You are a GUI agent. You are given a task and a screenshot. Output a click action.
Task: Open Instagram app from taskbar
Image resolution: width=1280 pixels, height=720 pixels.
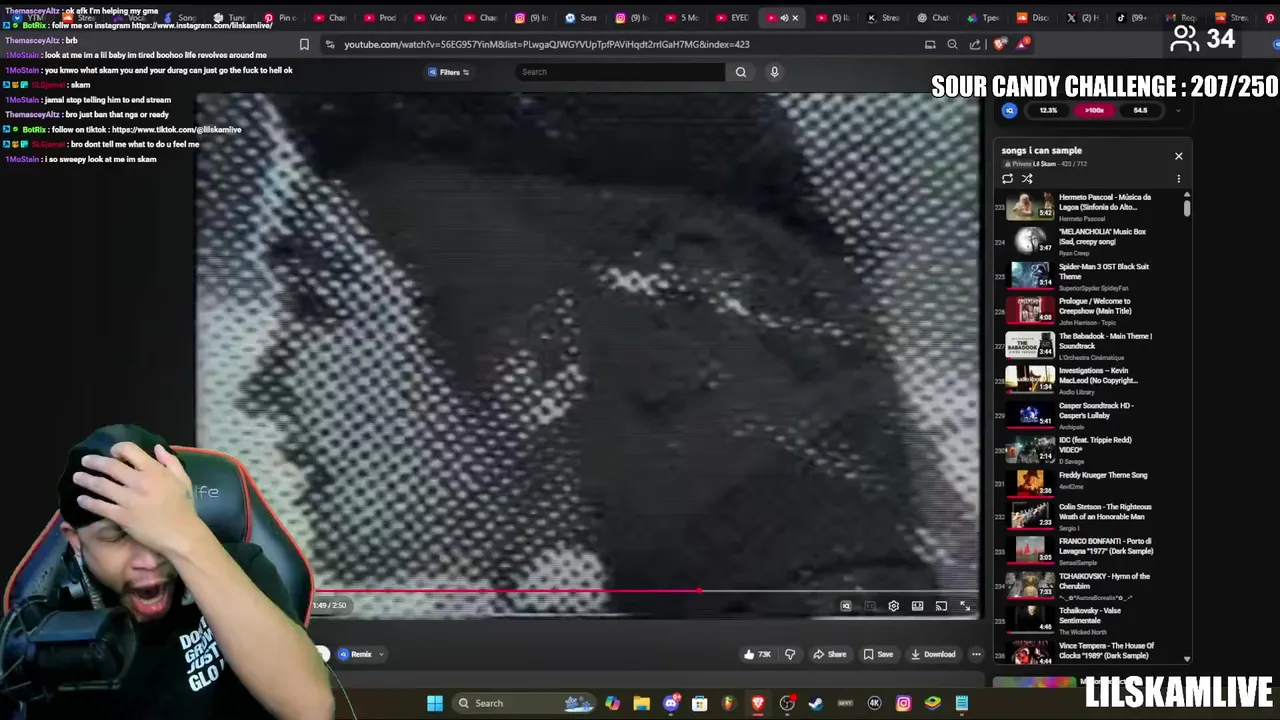(903, 703)
